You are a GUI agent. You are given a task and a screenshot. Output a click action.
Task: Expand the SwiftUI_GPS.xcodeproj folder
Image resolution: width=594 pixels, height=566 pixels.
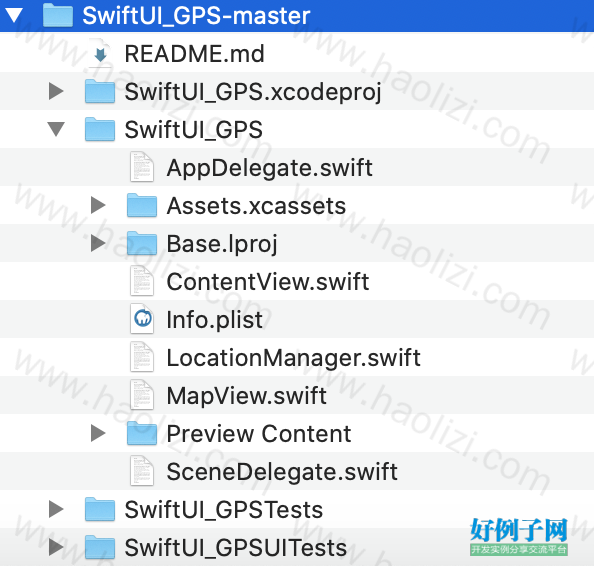[x=56, y=91]
